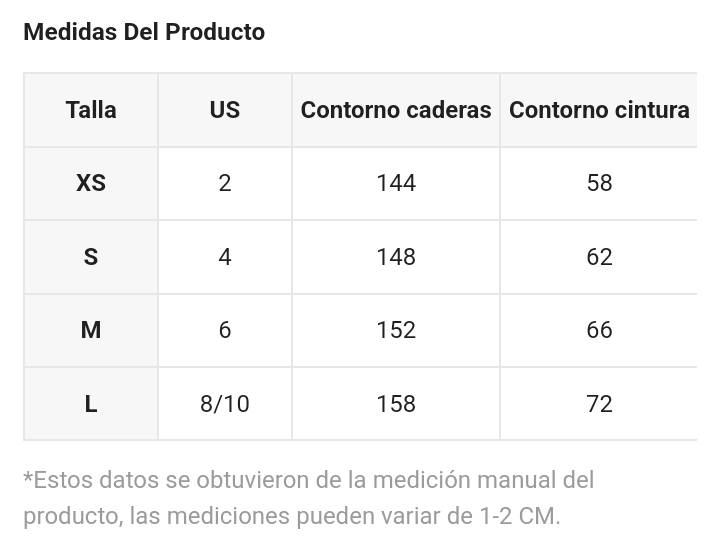Click the 8/10 US size cell
Image resolution: width=720 pixels, height=552 pixels.
pyautogui.click(x=225, y=404)
